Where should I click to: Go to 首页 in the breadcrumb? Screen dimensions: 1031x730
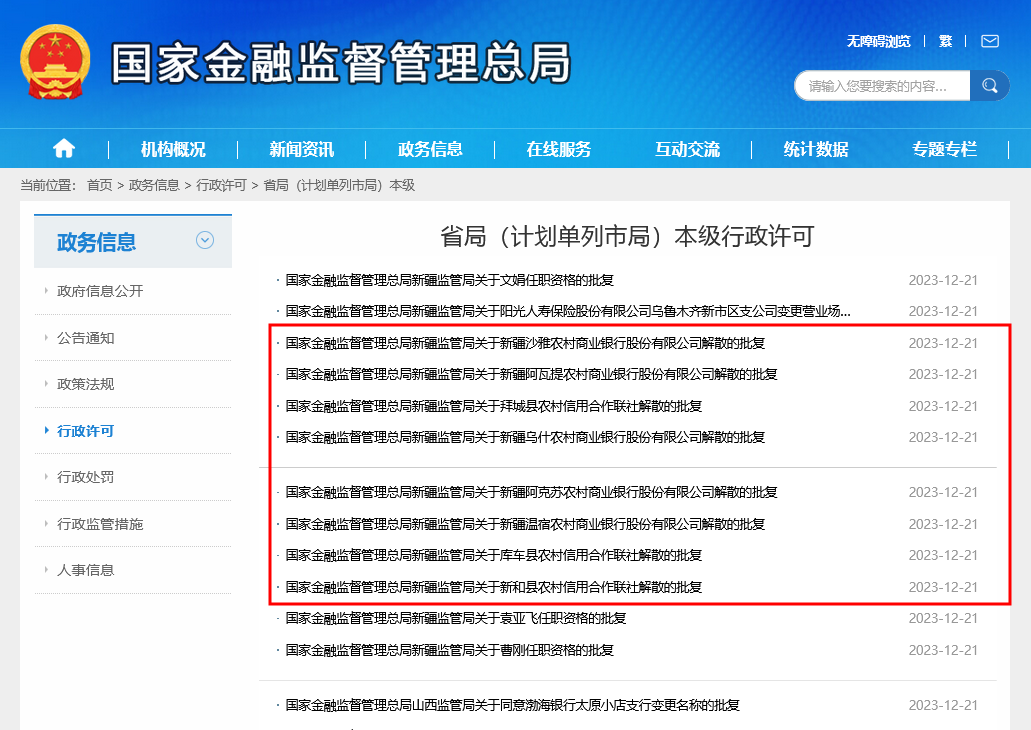100,185
